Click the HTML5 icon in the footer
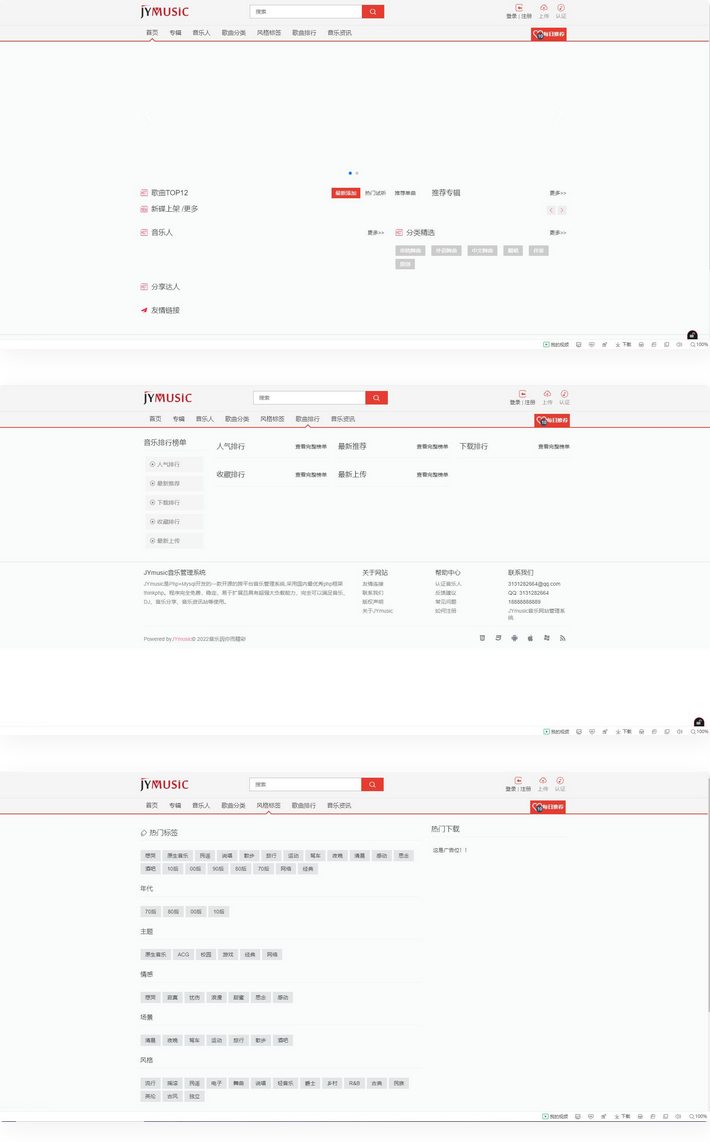 483,638
